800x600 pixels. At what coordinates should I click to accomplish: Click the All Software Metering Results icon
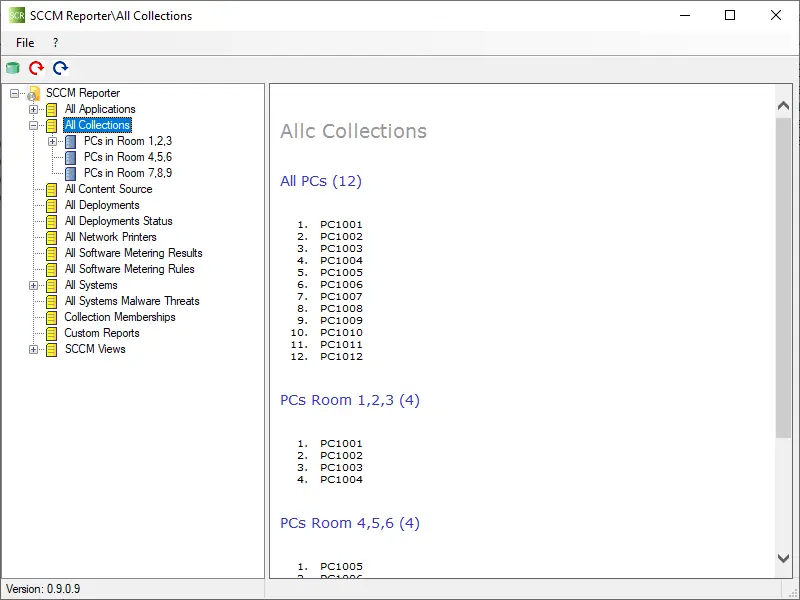(52, 254)
